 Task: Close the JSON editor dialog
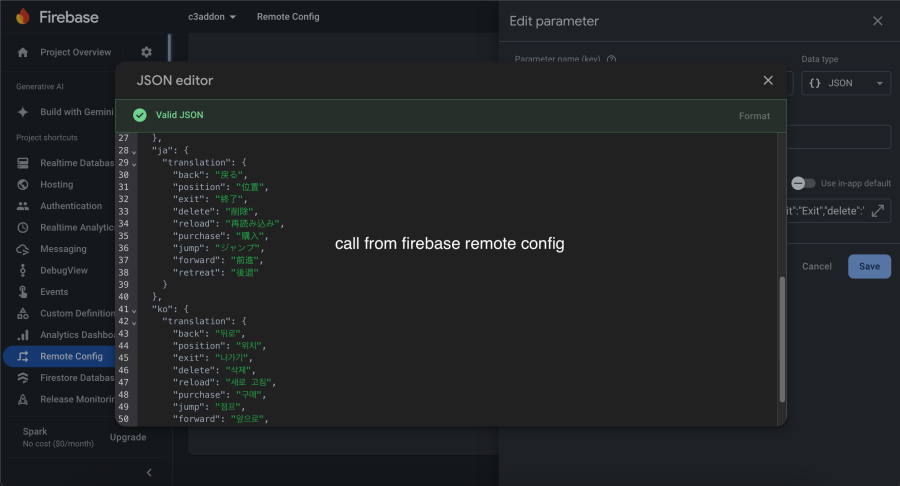pos(768,80)
